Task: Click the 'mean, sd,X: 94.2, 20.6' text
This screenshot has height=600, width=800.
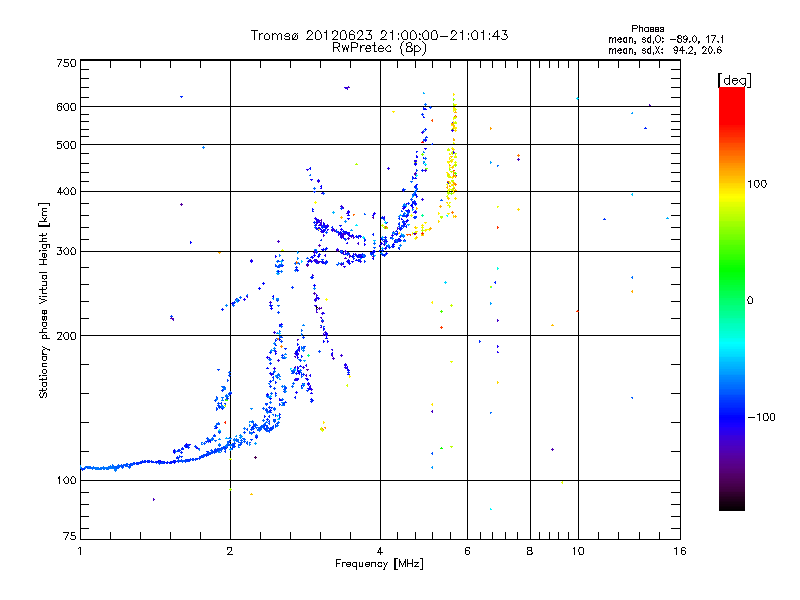Action: [665, 50]
